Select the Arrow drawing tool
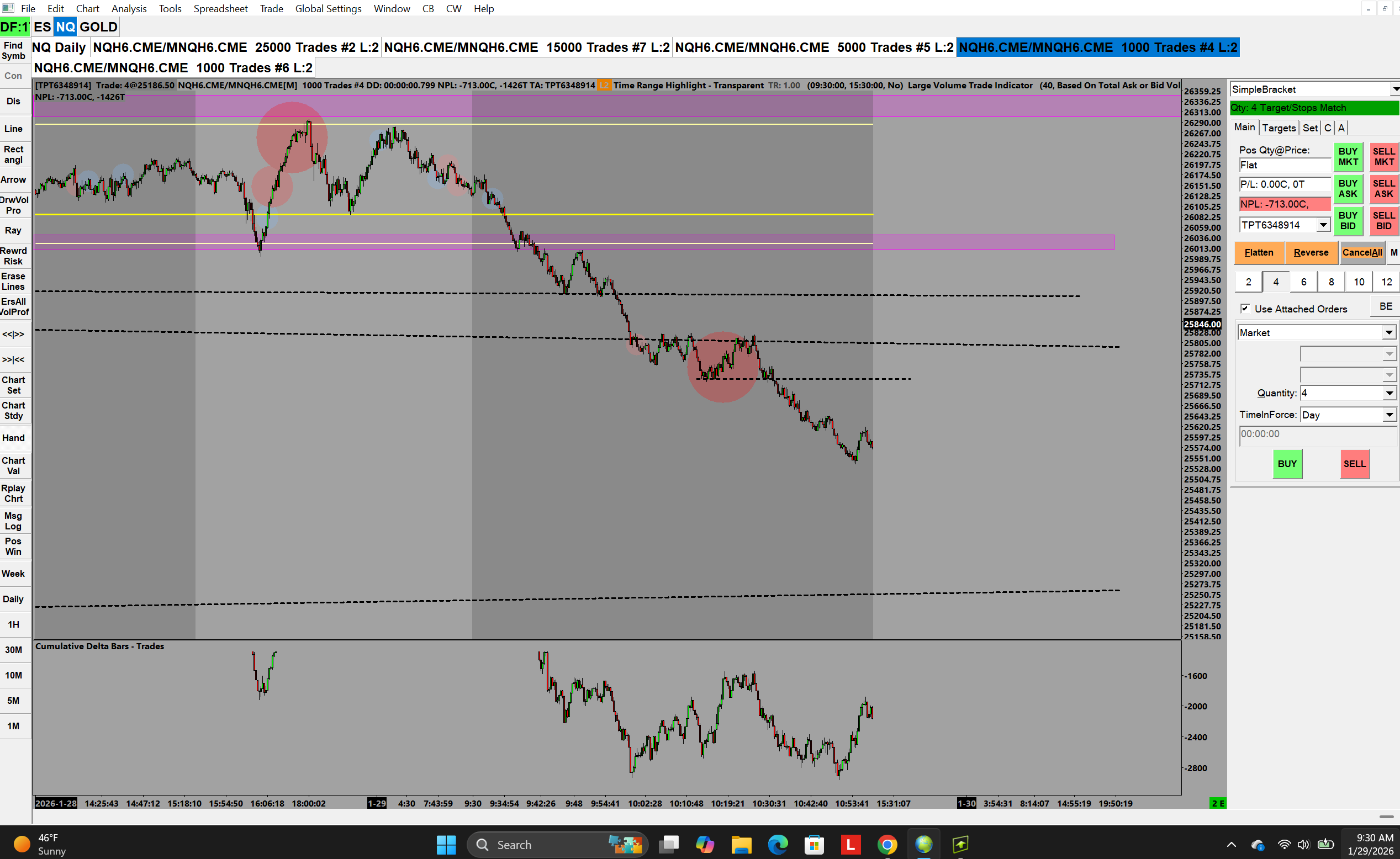Image resolution: width=1400 pixels, height=859 pixels. click(x=14, y=179)
